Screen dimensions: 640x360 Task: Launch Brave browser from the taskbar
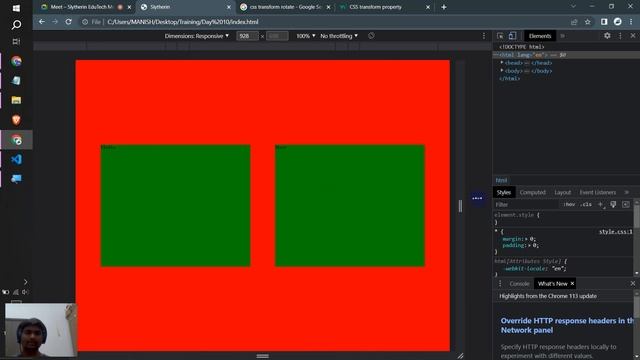tap(16, 120)
